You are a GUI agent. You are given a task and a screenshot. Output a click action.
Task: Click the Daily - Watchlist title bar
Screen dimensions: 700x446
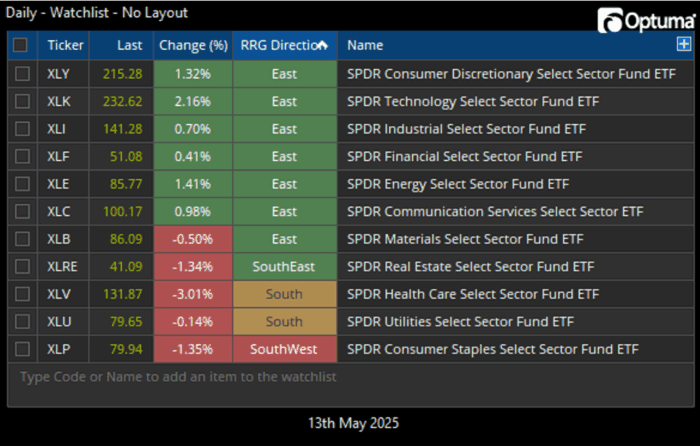98,13
